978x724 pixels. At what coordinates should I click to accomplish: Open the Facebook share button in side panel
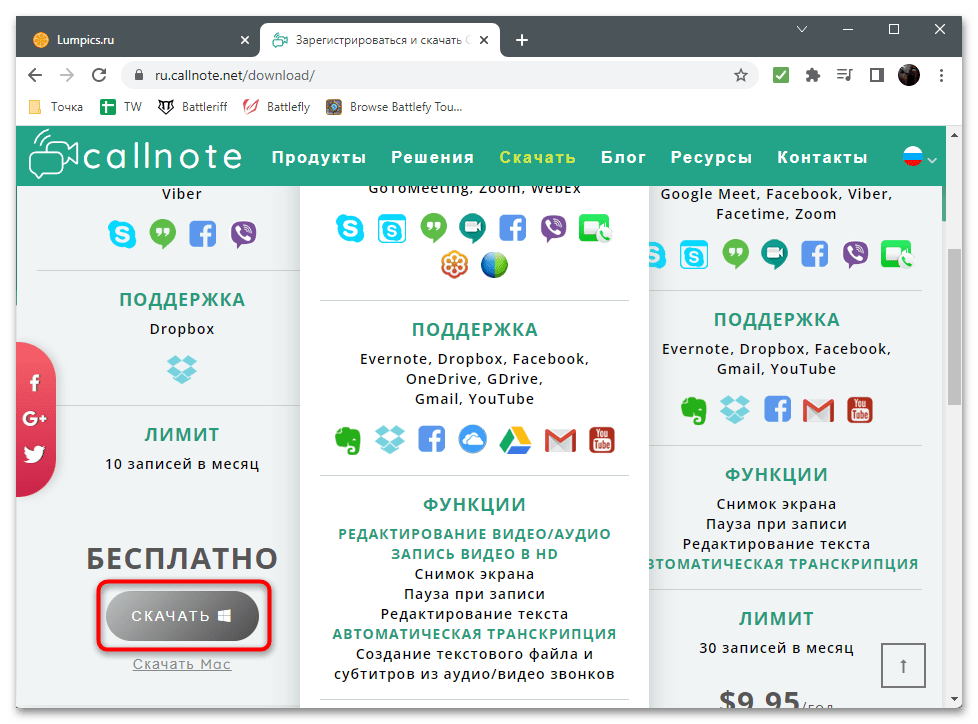34,382
